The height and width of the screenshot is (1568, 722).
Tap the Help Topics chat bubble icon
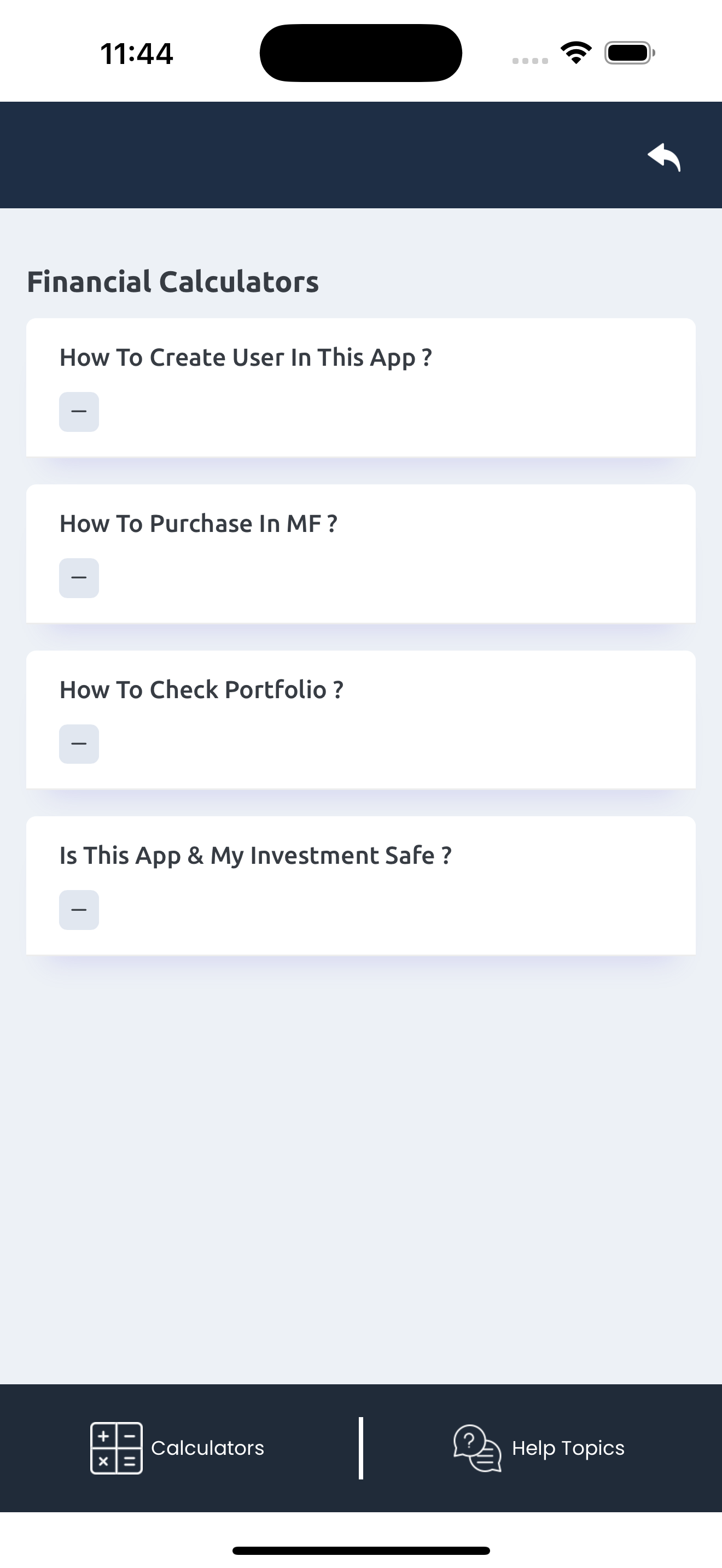[x=478, y=1448]
